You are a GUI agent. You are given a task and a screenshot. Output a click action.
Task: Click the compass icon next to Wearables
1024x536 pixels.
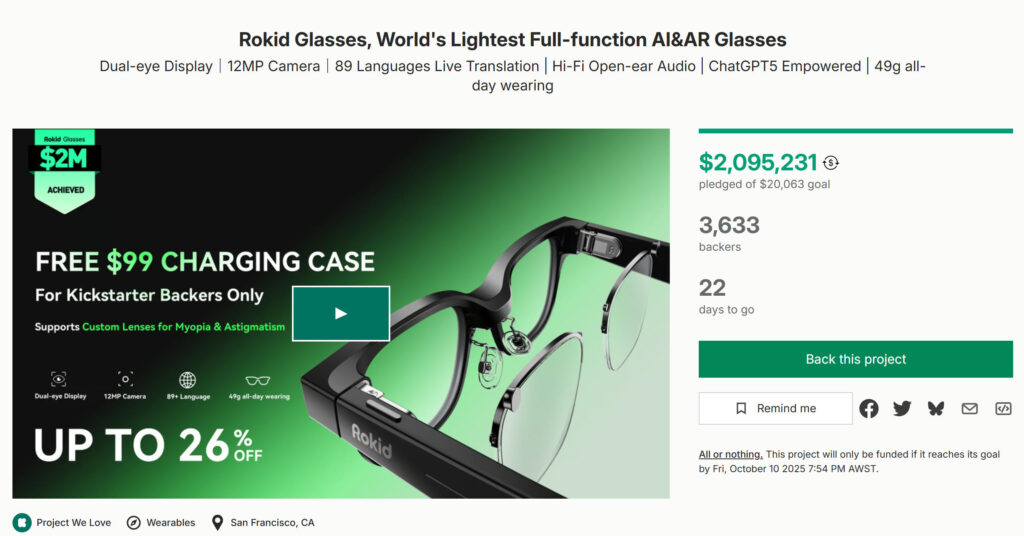133,522
